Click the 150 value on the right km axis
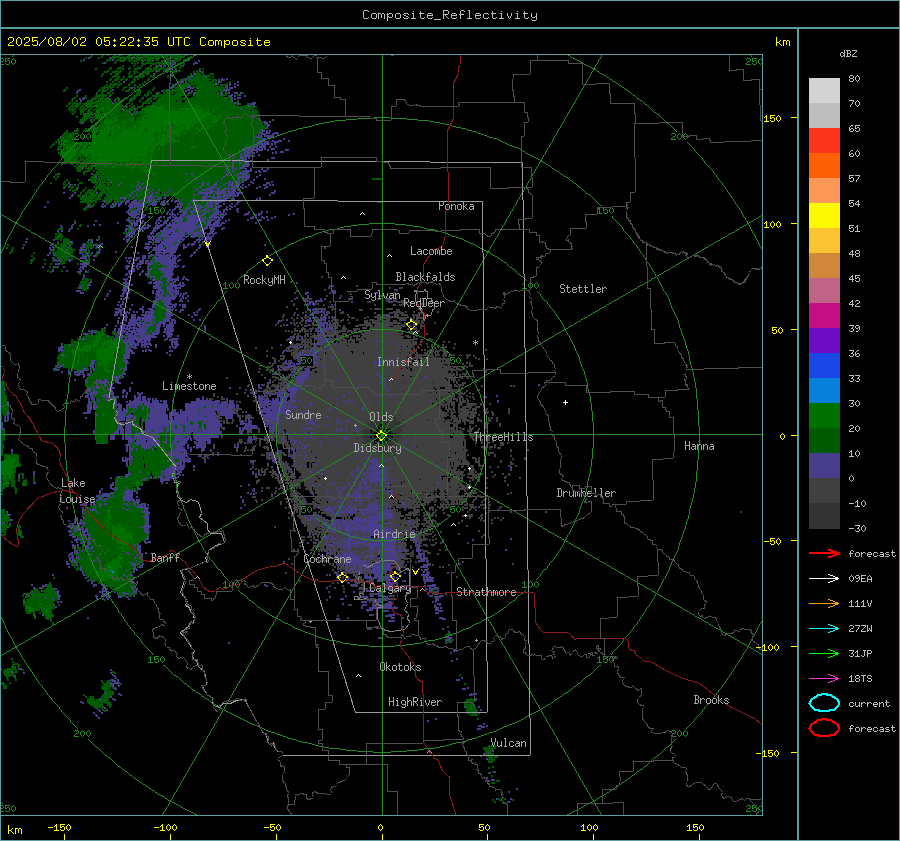 click(773, 118)
